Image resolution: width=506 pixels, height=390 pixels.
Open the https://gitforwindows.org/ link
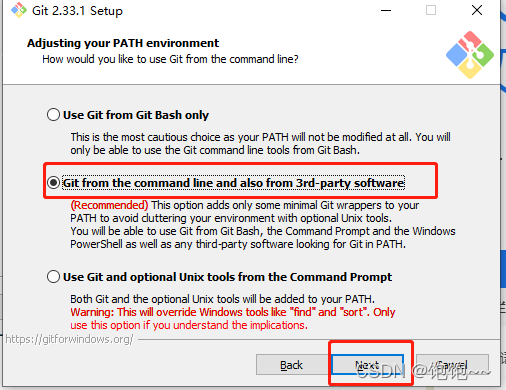pyautogui.click(x=69, y=339)
